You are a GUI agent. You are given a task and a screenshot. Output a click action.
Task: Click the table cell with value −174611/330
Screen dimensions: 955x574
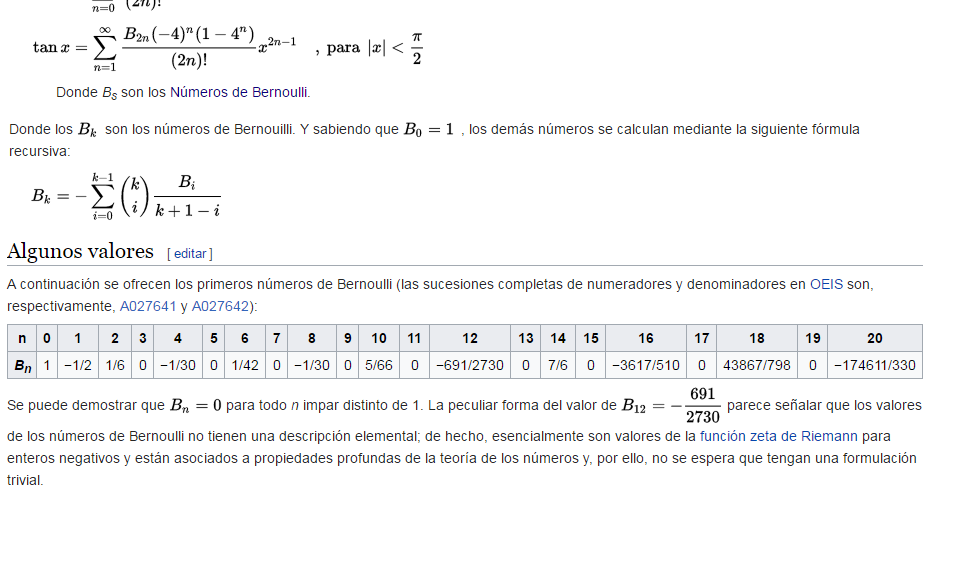point(875,366)
